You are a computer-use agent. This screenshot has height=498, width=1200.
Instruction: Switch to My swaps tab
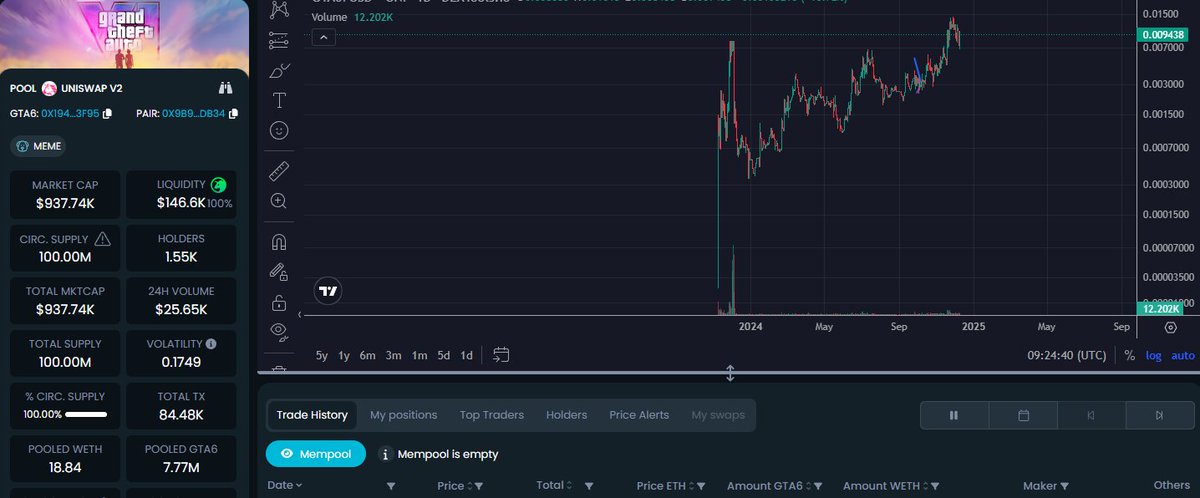(x=718, y=415)
